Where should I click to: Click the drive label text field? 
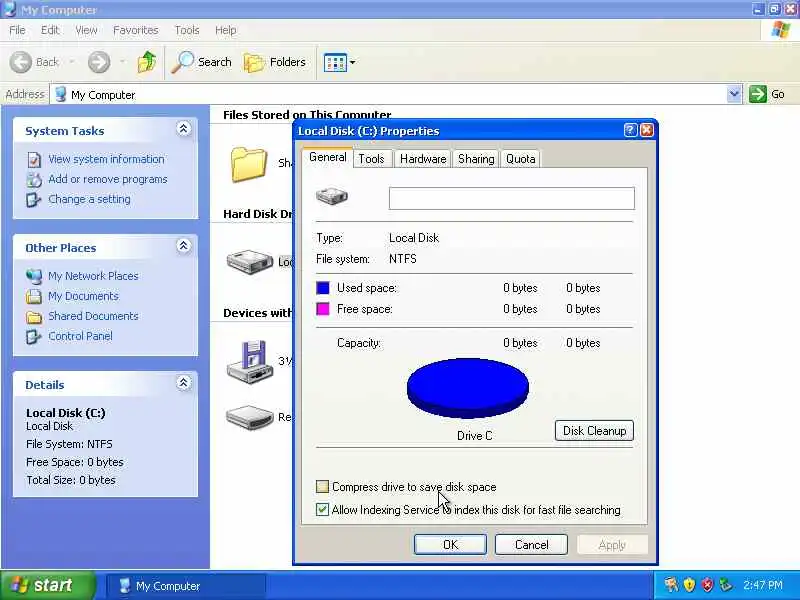point(512,198)
